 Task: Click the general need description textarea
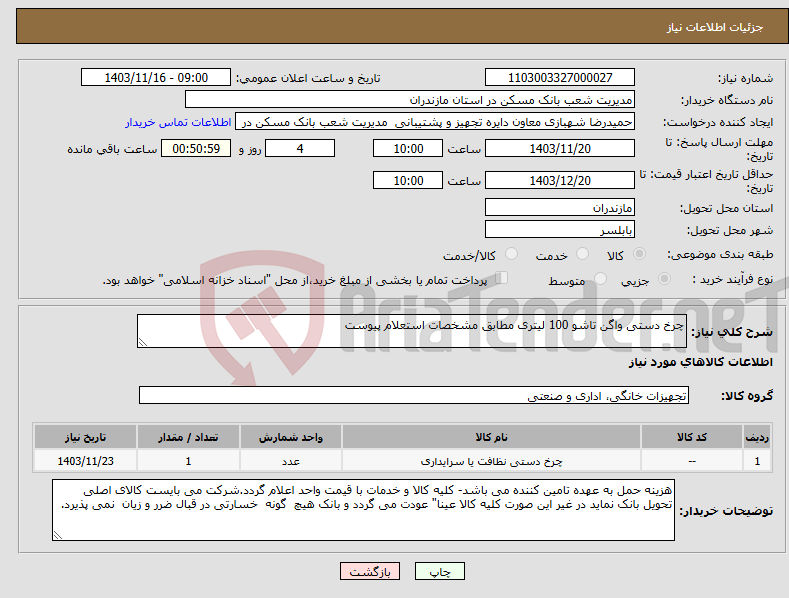click(412, 331)
